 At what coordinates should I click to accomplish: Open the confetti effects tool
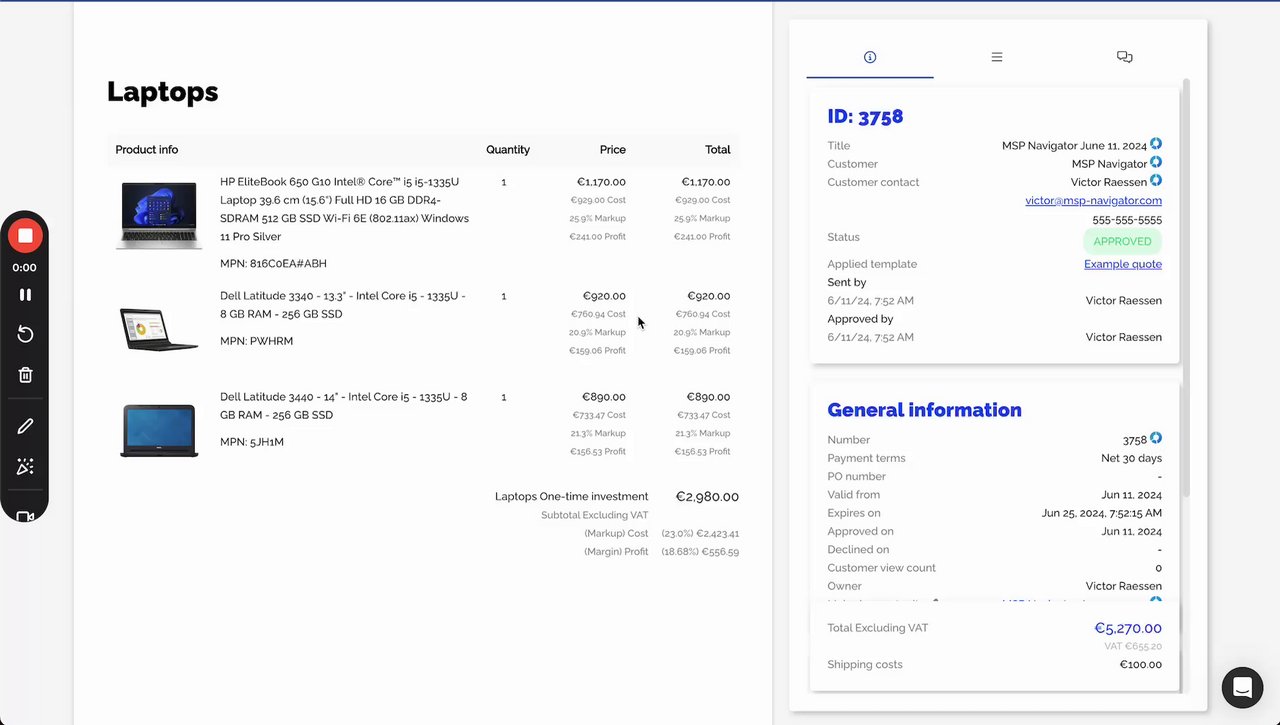tap(25, 467)
